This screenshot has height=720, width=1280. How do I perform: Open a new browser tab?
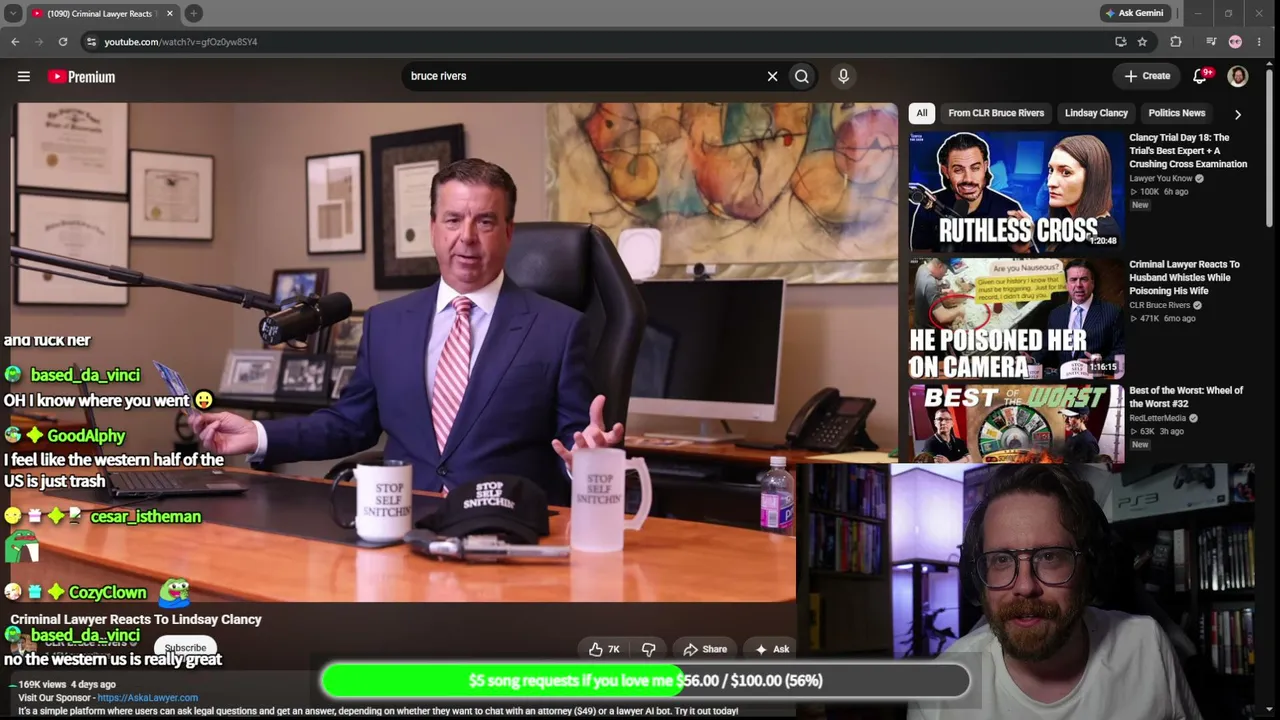click(193, 13)
